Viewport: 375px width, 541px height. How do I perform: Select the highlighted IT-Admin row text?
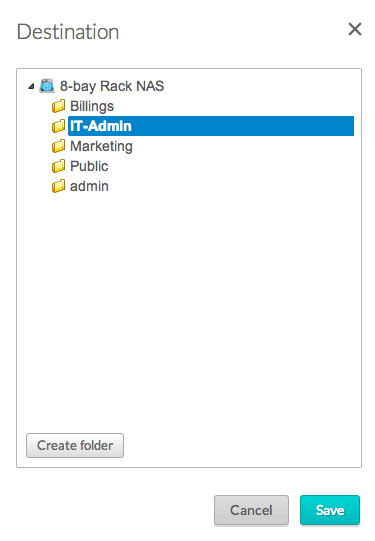click(101, 126)
